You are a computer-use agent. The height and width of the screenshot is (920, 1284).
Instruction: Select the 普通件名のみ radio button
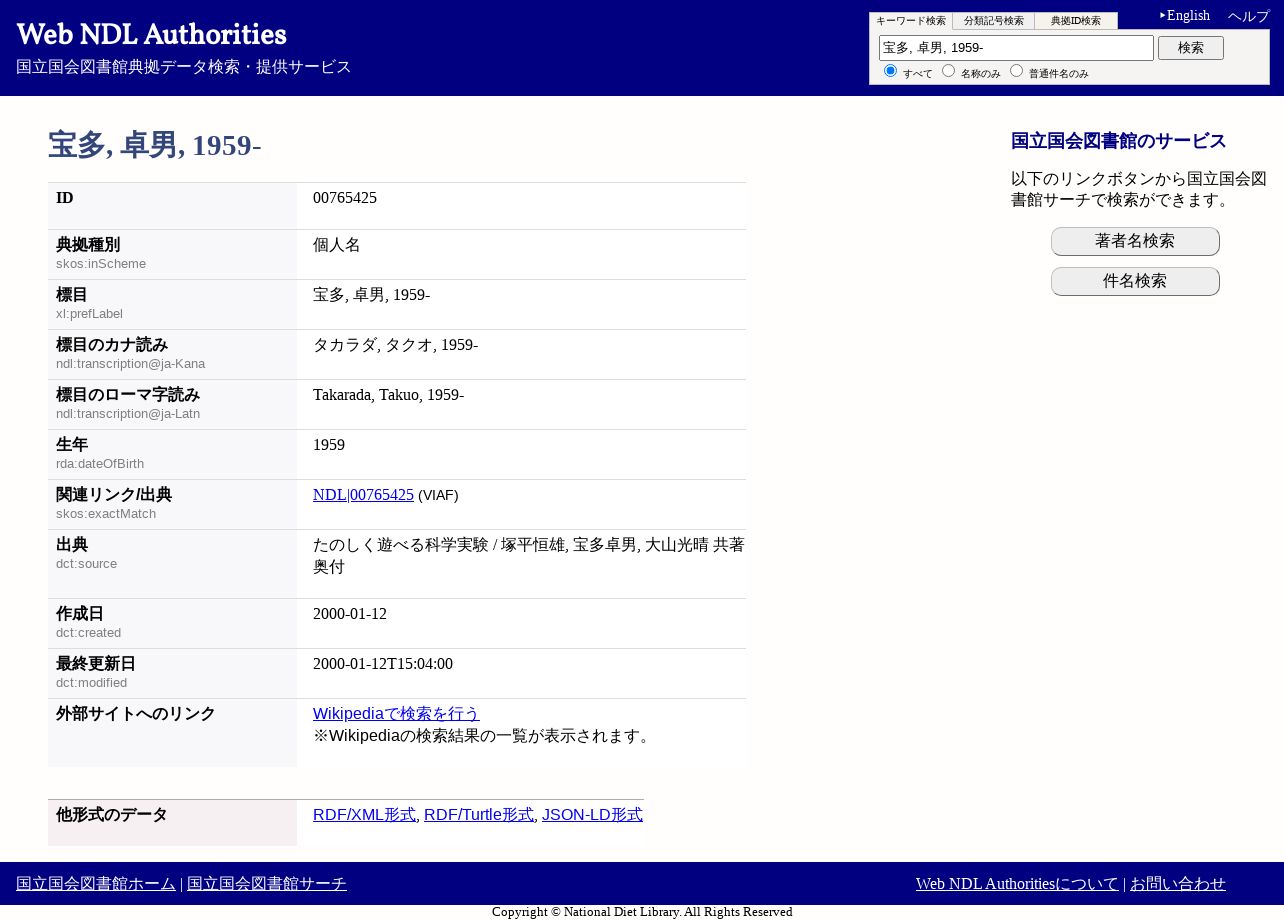1016,70
